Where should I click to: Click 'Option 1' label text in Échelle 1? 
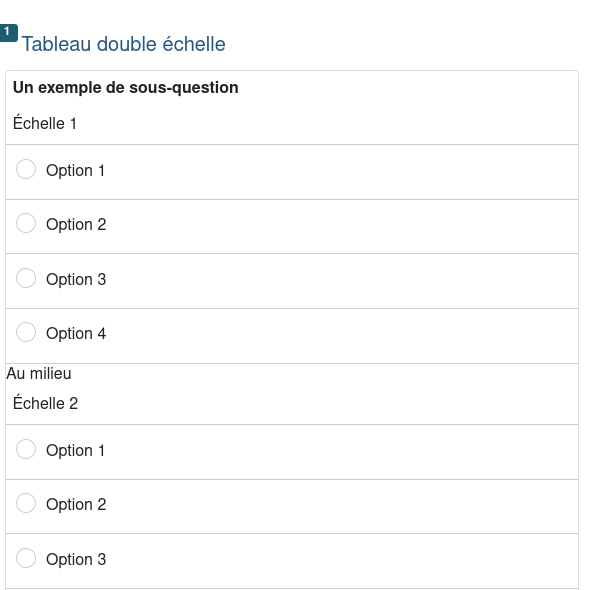[76, 171]
